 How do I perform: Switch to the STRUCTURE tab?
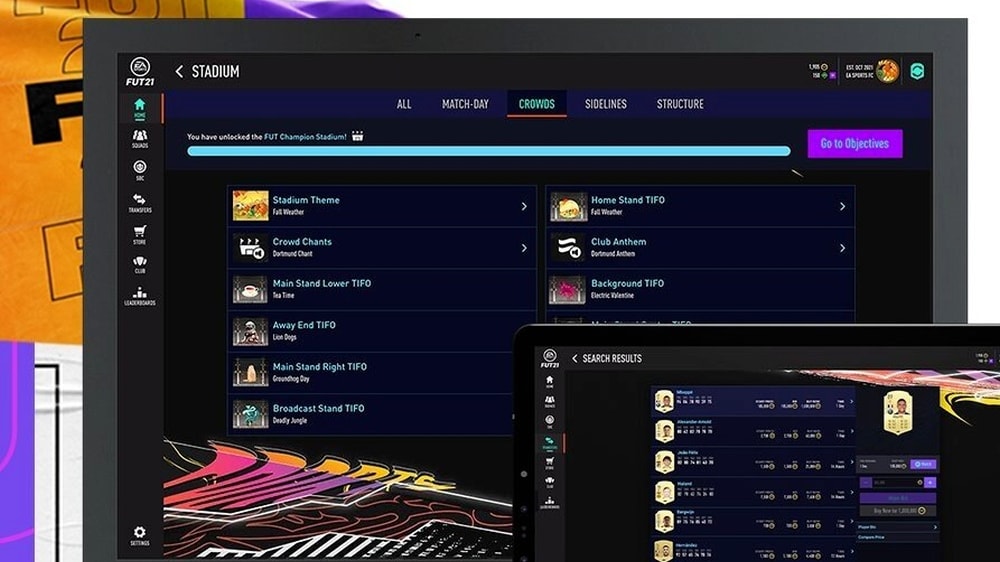tap(680, 104)
